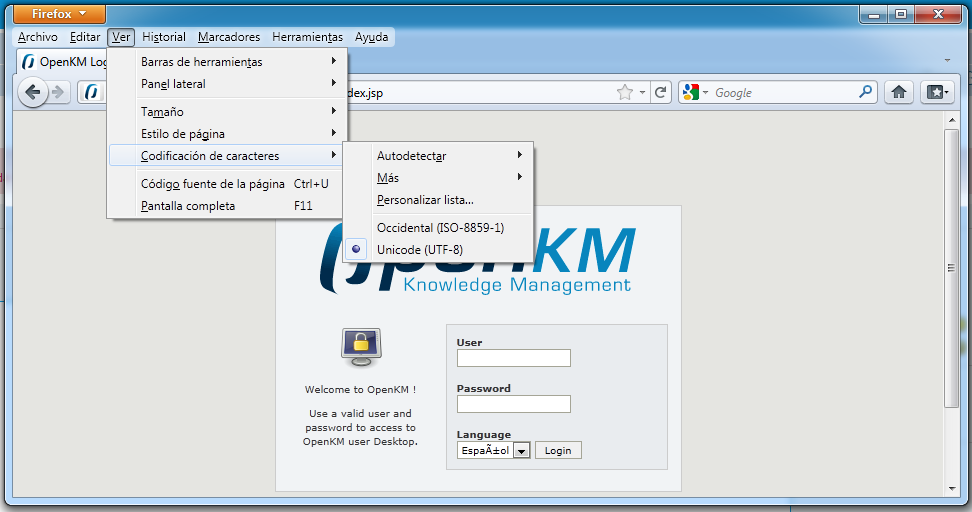Click the bookmark star in the address bar

pos(625,93)
